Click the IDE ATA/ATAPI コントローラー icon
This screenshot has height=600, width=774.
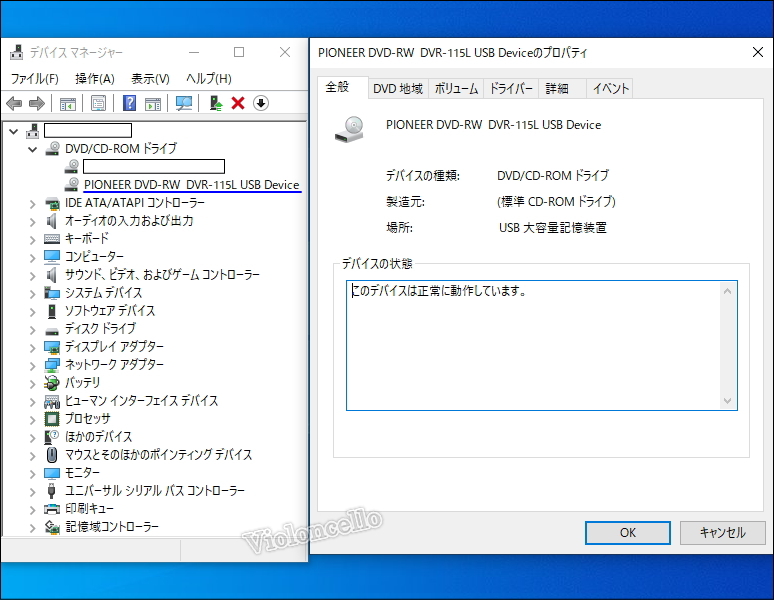click(52, 203)
